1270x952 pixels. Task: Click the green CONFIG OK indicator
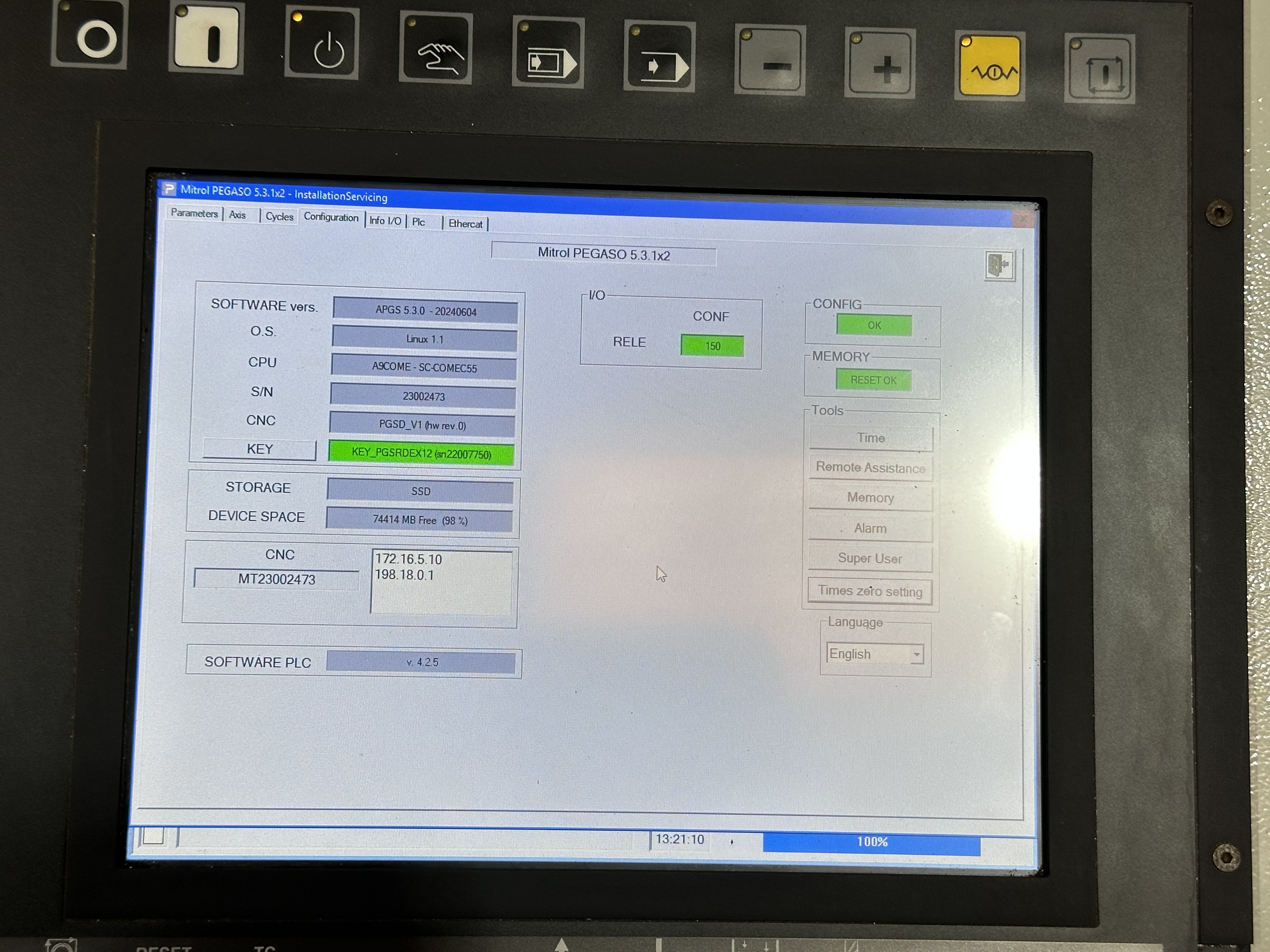[874, 326]
